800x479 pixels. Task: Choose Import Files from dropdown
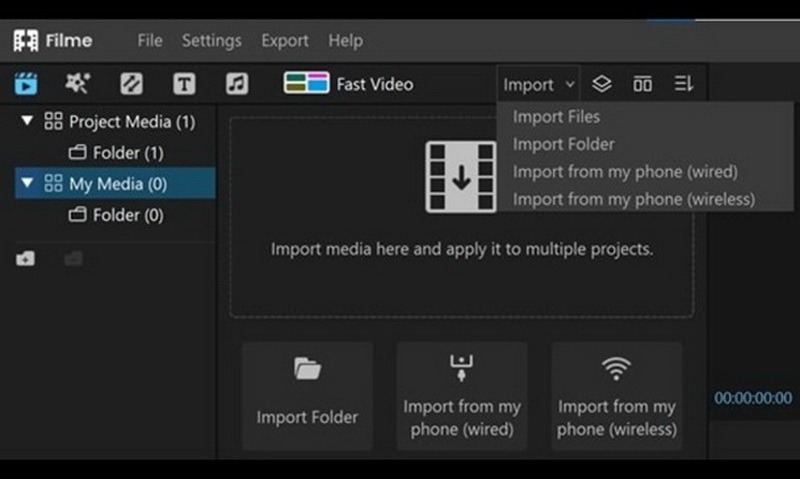pyautogui.click(x=556, y=117)
